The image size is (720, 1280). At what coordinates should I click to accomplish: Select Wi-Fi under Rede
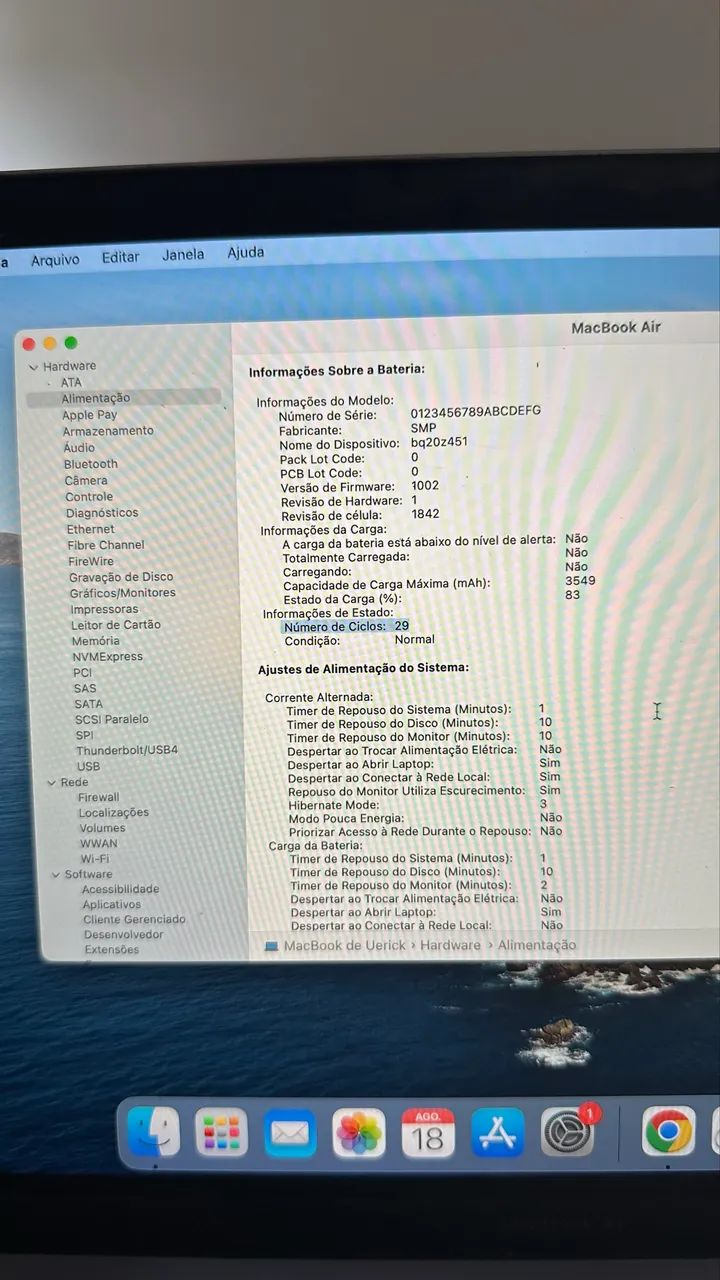pyautogui.click(x=95, y=859)
